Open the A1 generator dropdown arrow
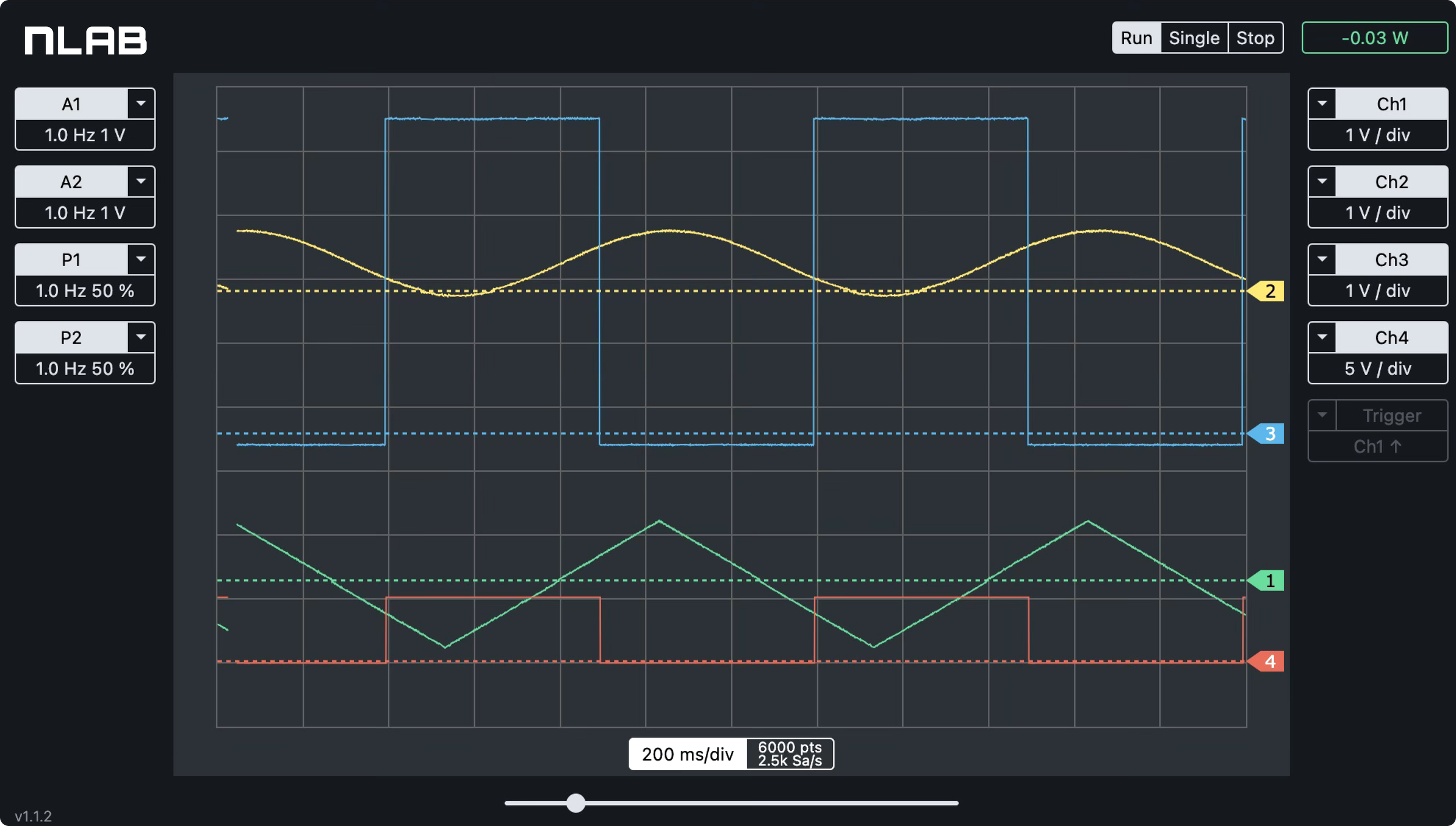Screen dimensions: 1456x826 click(x=141, y=104)
